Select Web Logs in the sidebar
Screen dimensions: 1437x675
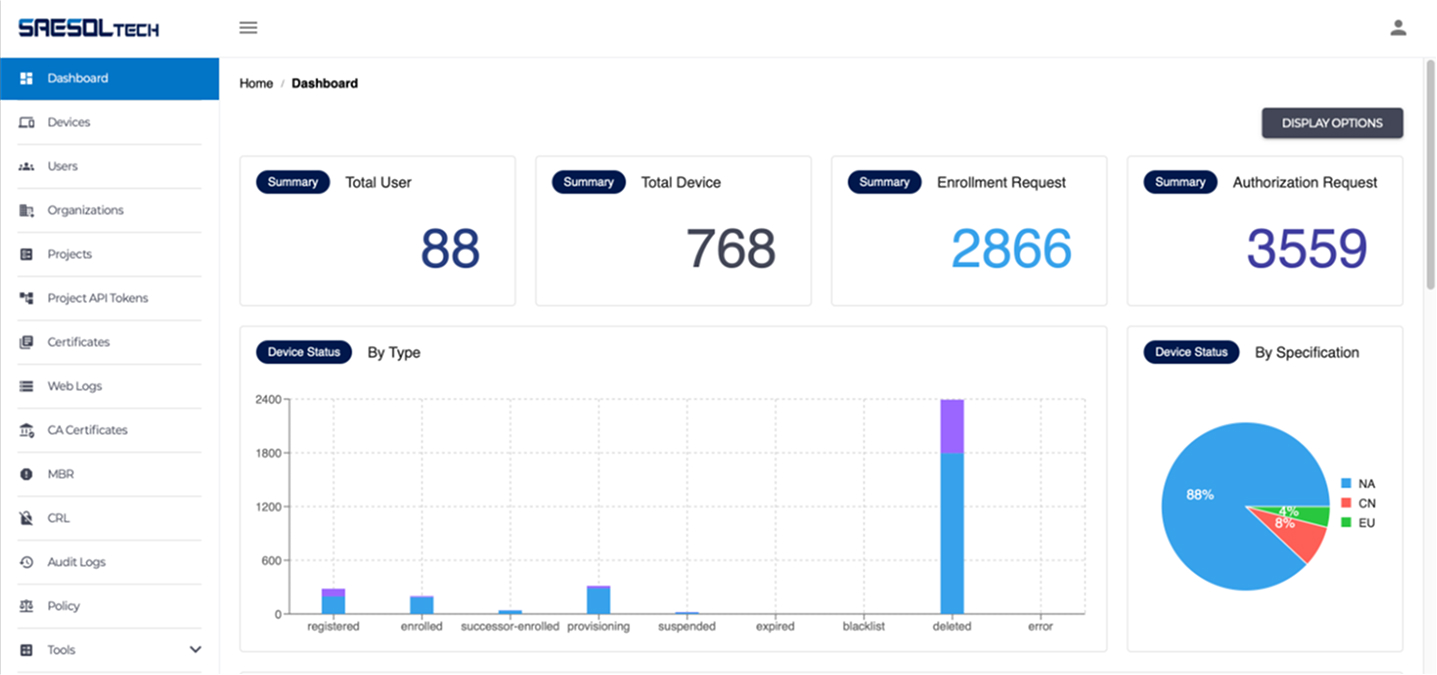click(x=74, y=386)
